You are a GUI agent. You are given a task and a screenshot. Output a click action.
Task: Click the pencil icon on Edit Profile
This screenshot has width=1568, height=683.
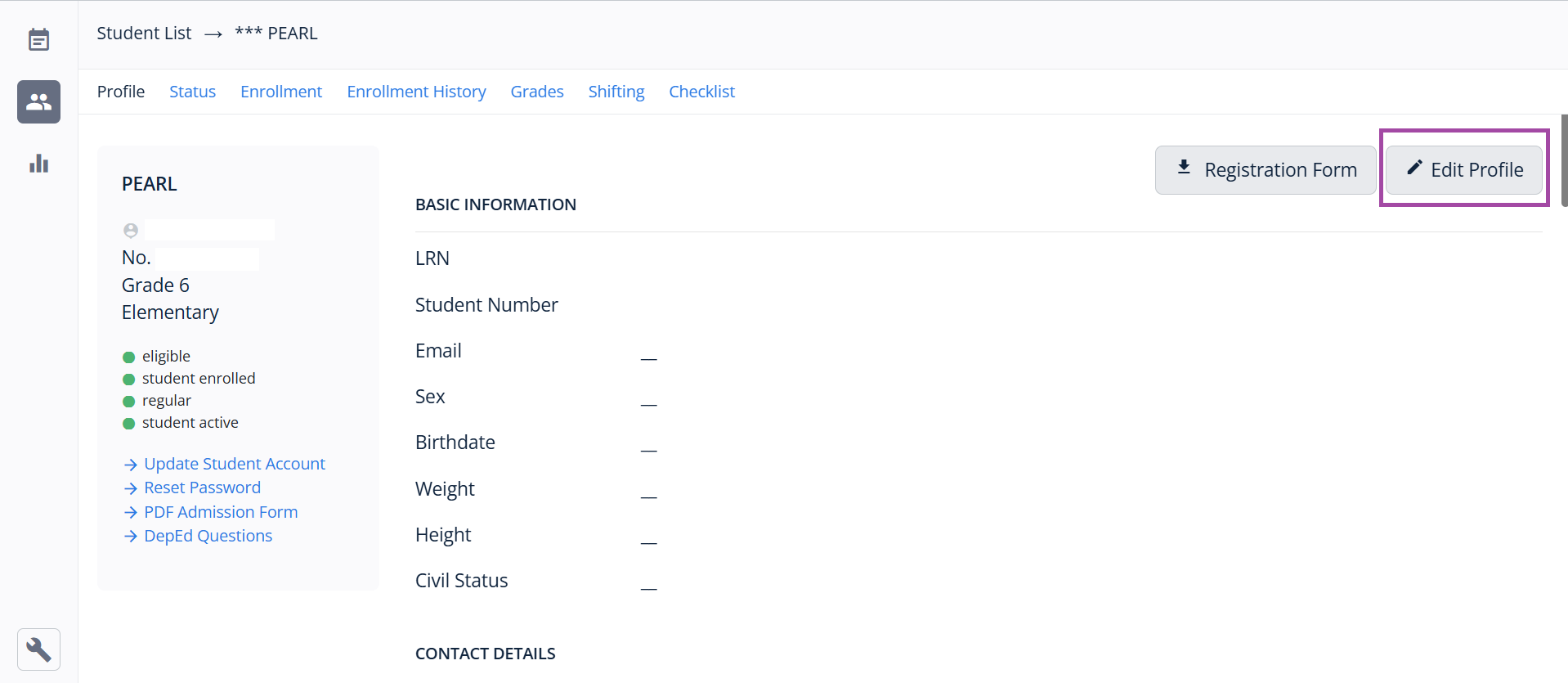[x=1413, y=168]
